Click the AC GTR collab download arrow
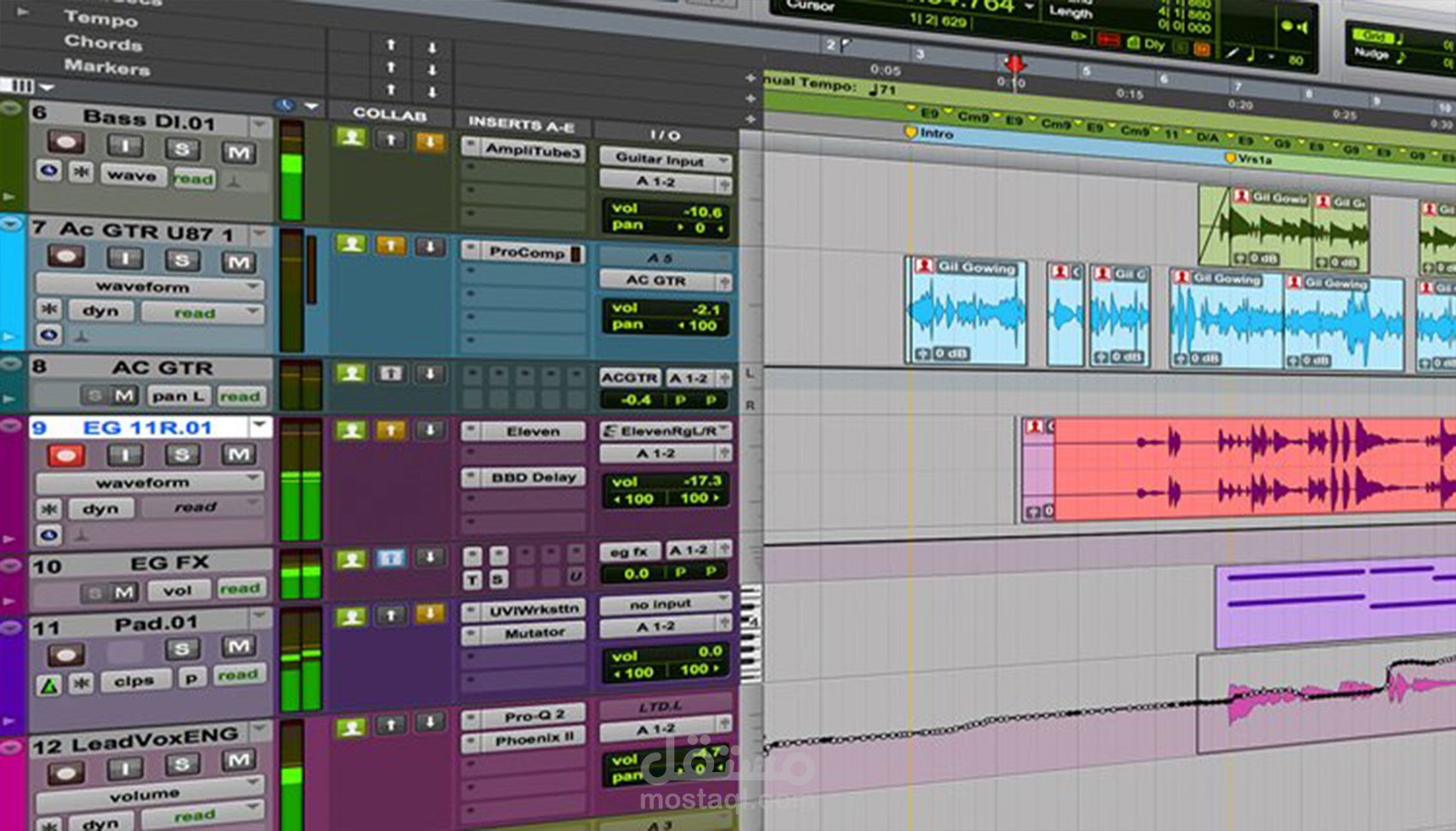The width and height of the screenshot is (1456, 831). click(x=431, y=374)
